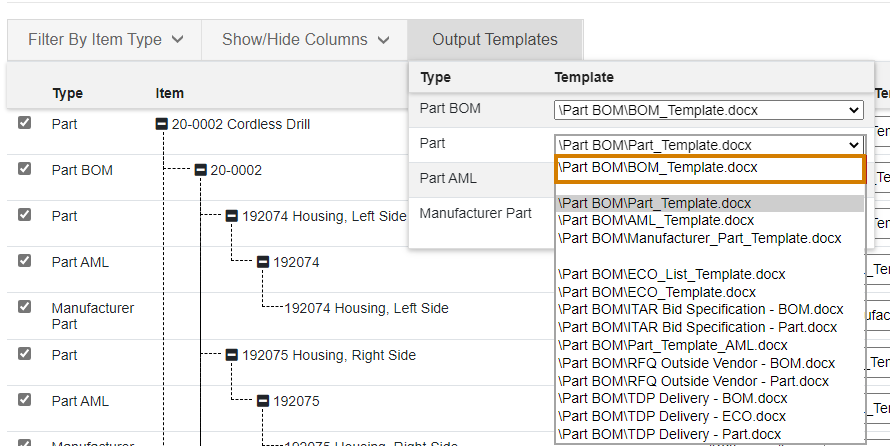This screenshot has height=446, width=890.
Task: Uncheck the Cordless Drill Part row checkbox
Action: coord(24,123)
